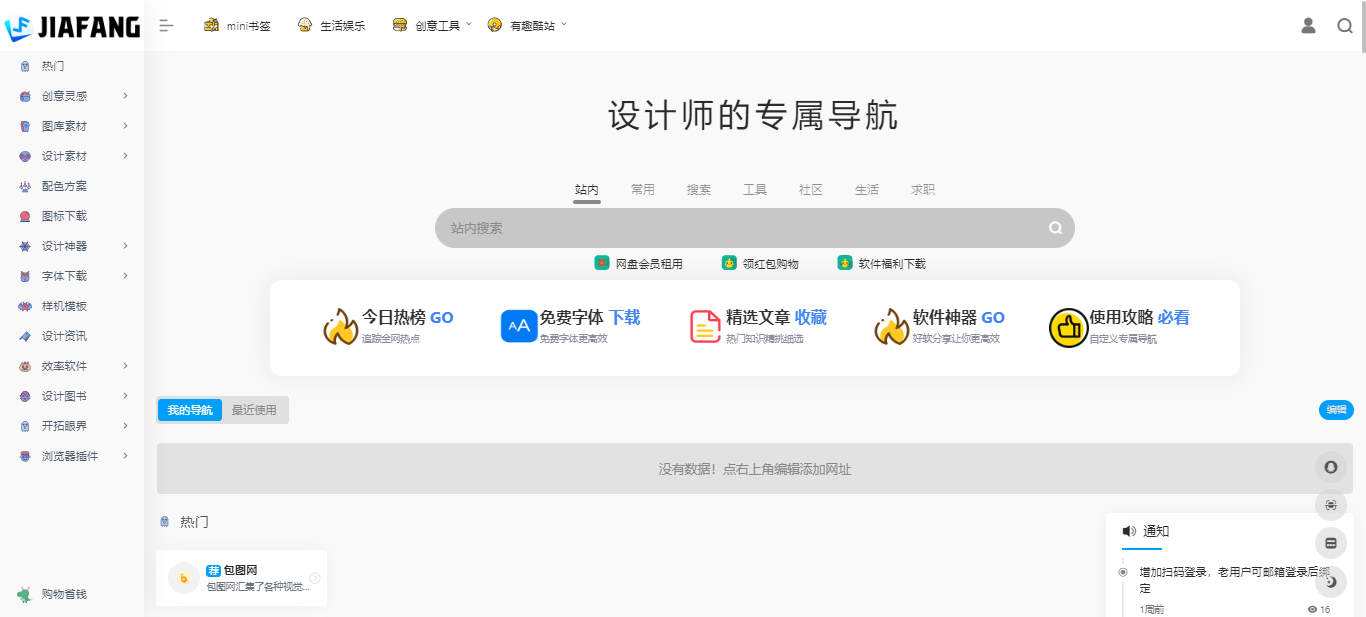Switch to the 最近使用 pill
1366x617 pixels.
point(254,410)
